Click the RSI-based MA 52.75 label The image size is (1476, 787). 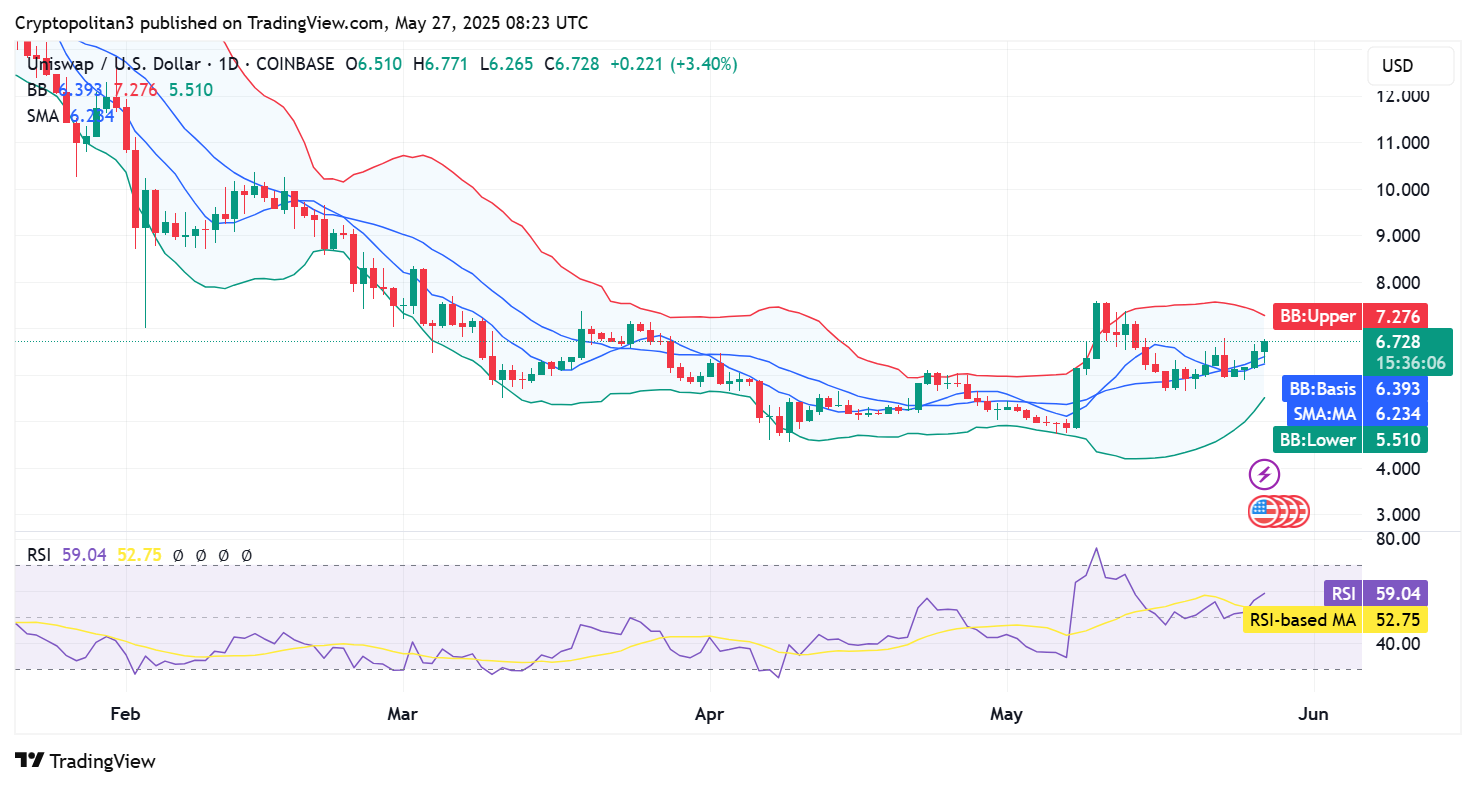point(1335,620)
